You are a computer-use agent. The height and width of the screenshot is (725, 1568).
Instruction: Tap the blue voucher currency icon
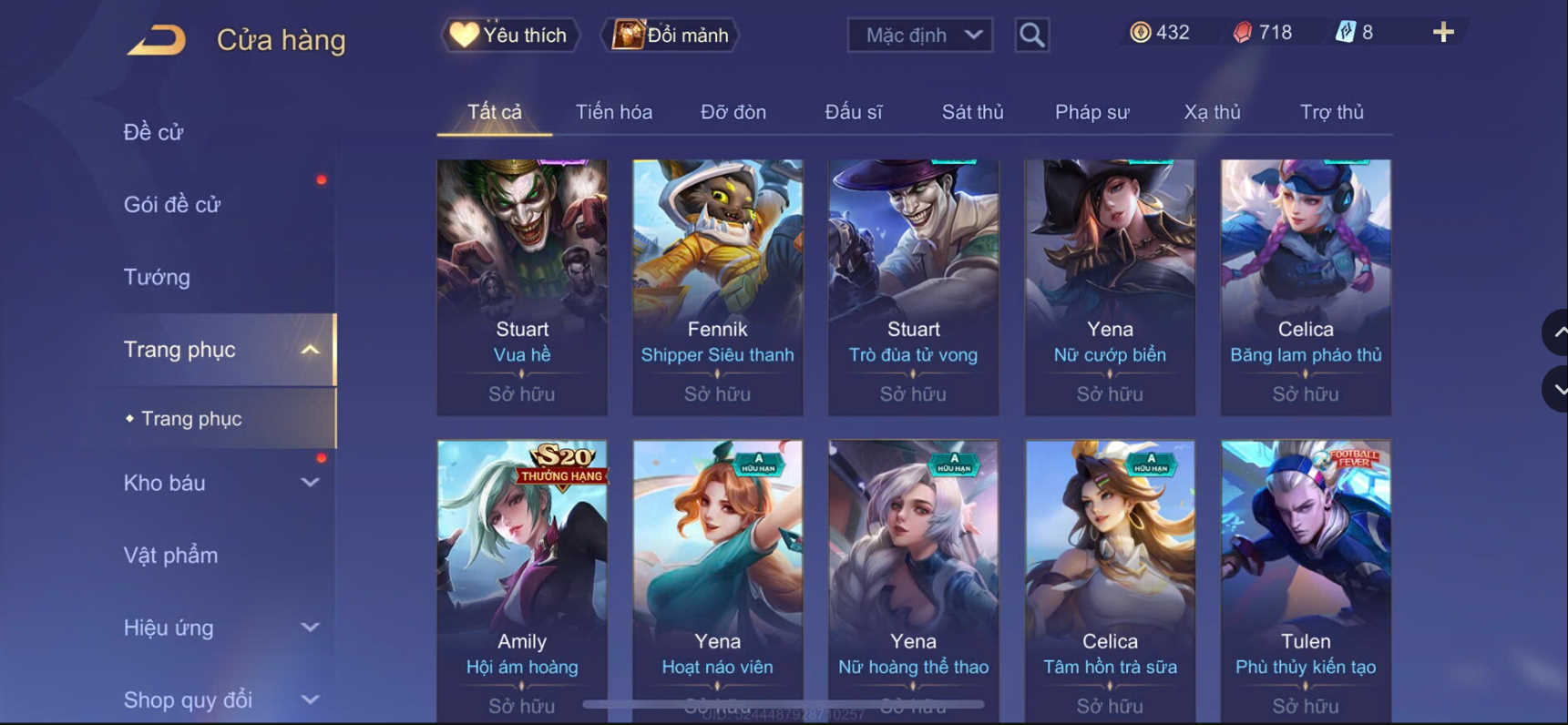pos(1345,32)
